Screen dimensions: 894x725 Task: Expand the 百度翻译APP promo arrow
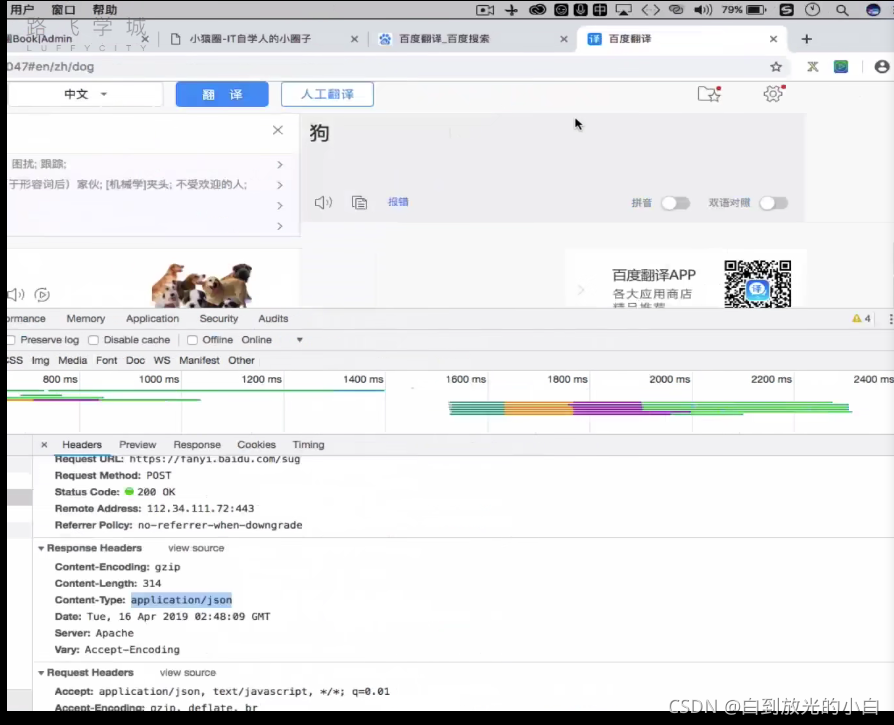[581, 290]
